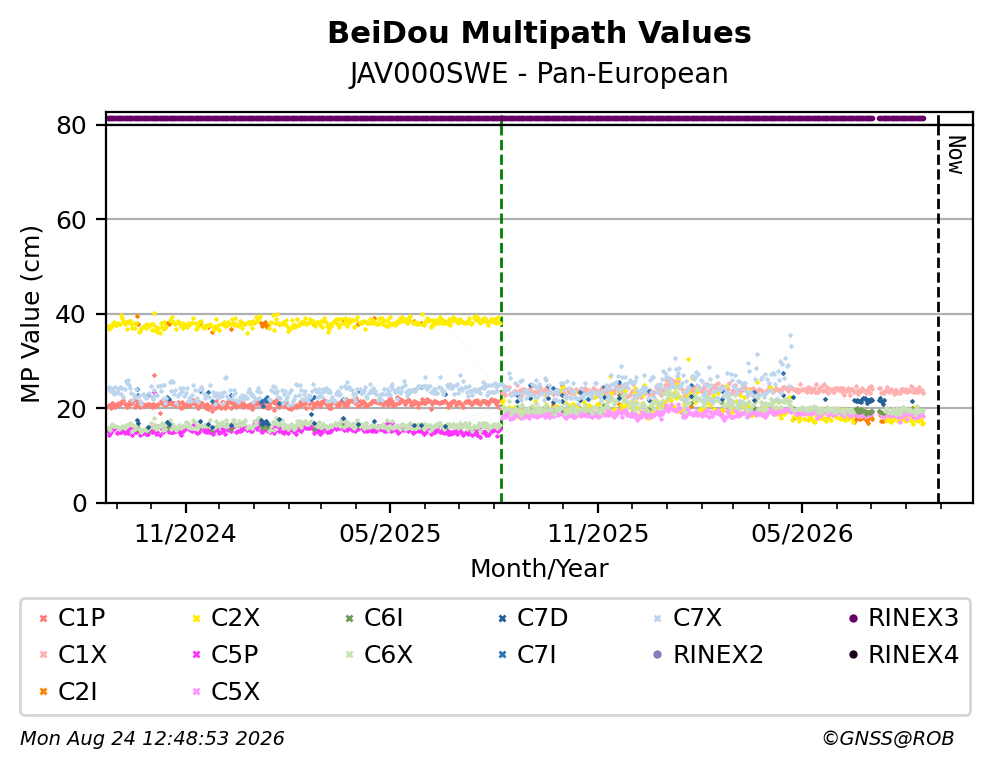Click the ©GNSS@ROB credit text

pyautogui.click(x=888, y=739)
